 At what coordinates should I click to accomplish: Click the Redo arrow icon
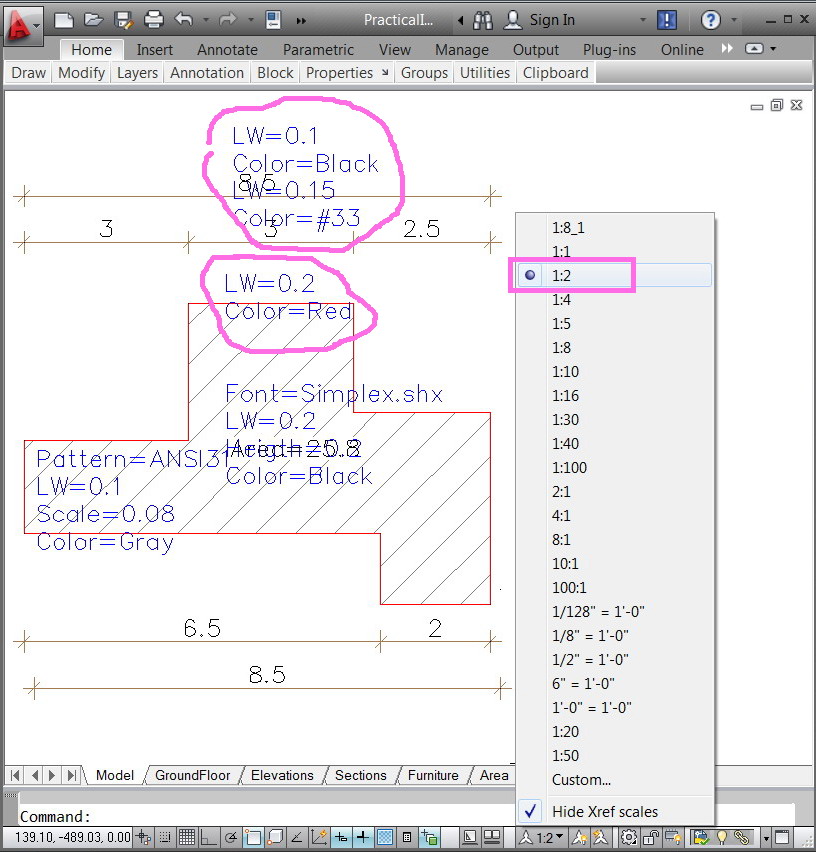(x=228, y=20)
